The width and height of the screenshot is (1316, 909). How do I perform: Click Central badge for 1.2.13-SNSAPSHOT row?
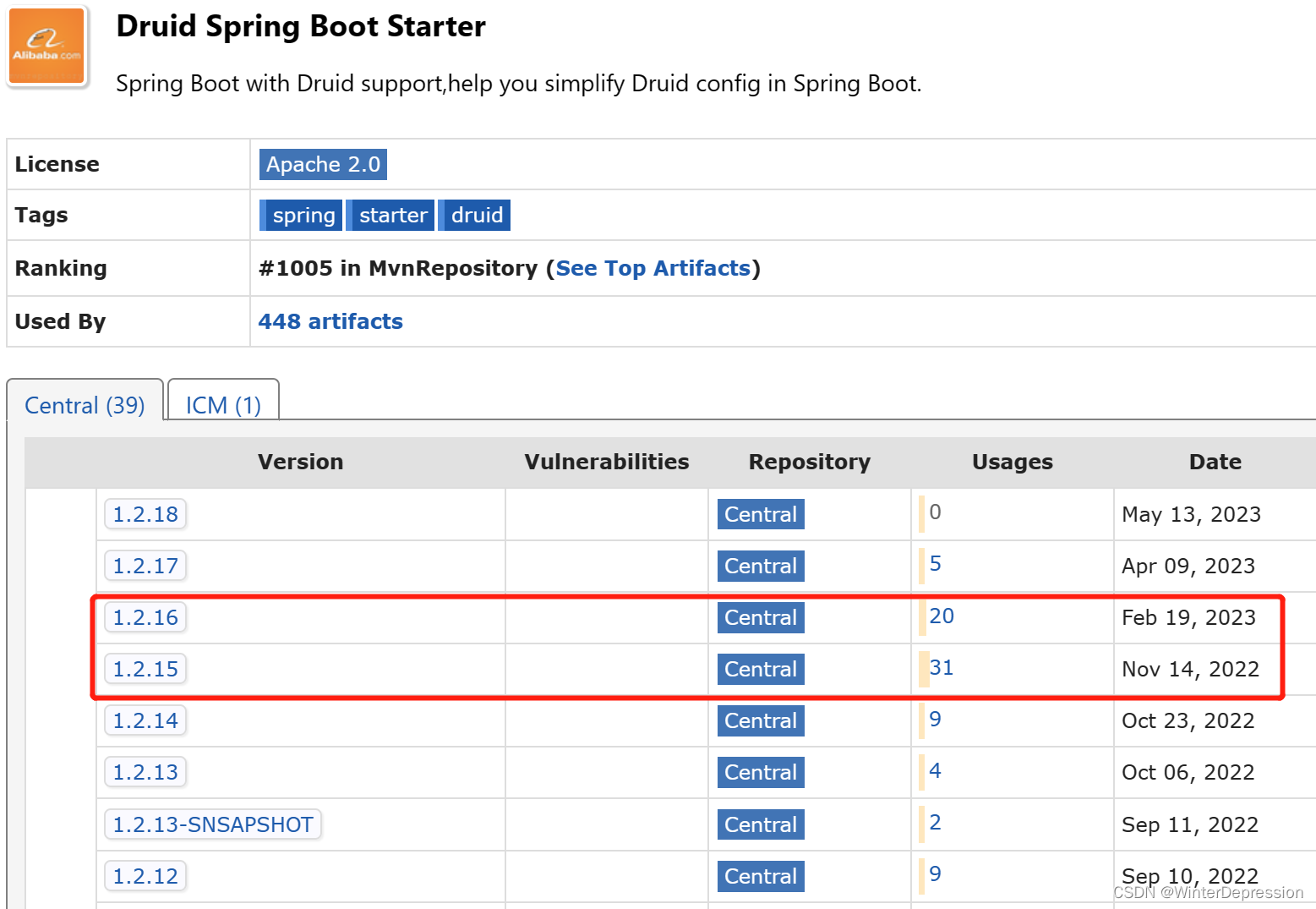tap(761, 824)
